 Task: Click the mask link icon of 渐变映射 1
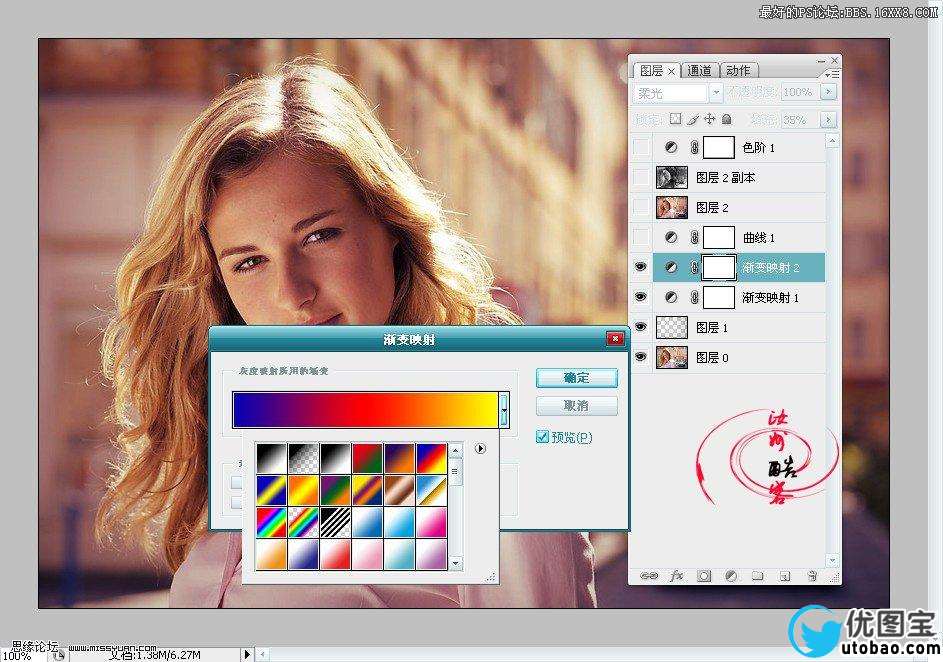(695, 297)
